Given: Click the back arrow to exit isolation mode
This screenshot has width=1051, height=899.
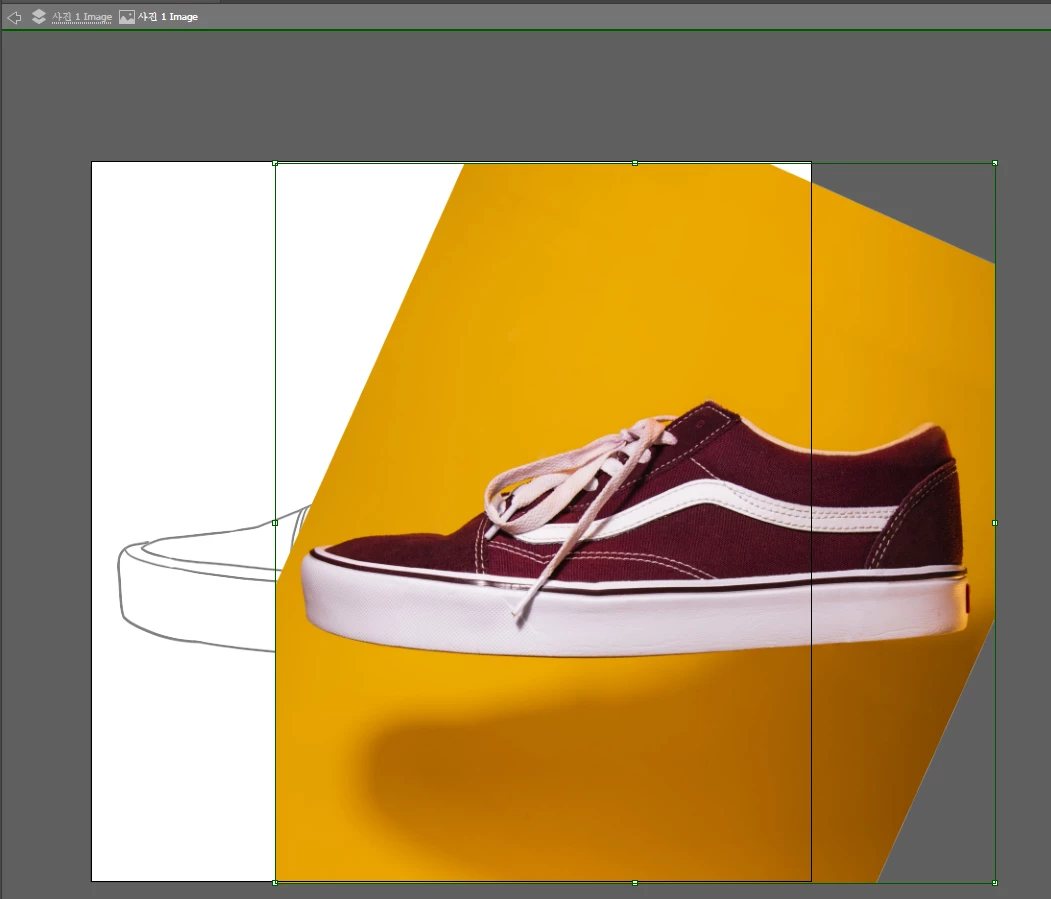Looking at the screenshot, I should click(14, 17).
